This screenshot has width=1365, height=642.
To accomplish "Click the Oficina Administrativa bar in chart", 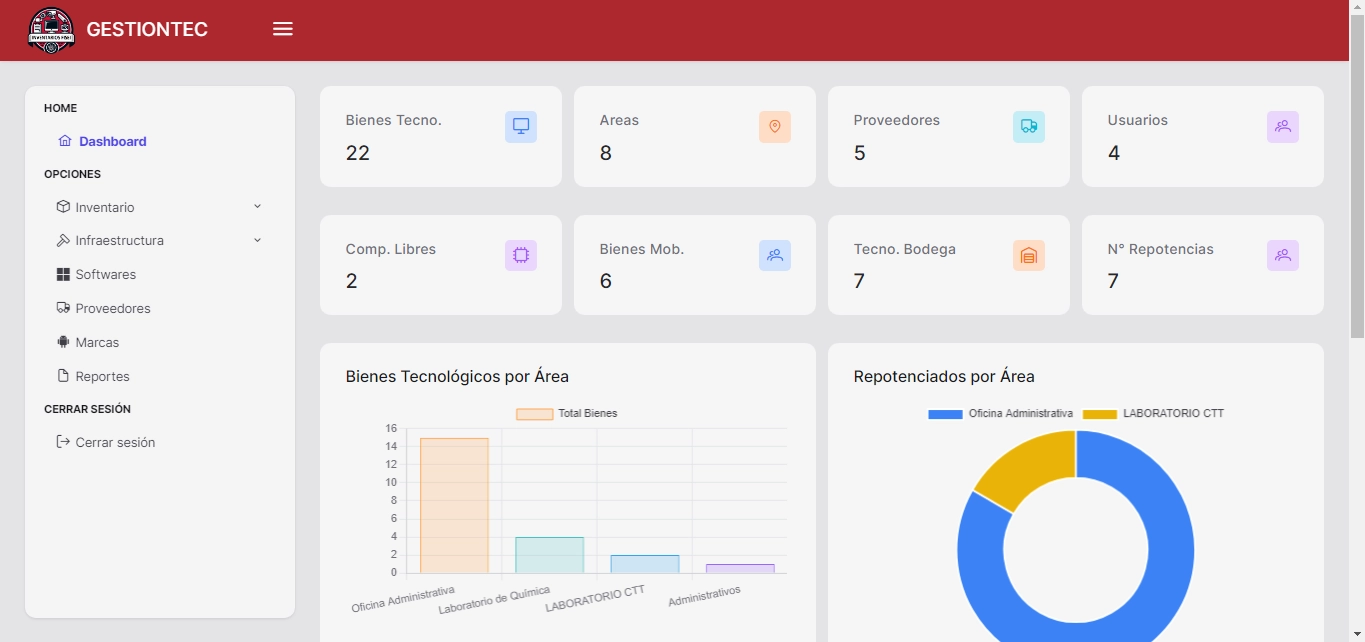I will coord(454,505).
